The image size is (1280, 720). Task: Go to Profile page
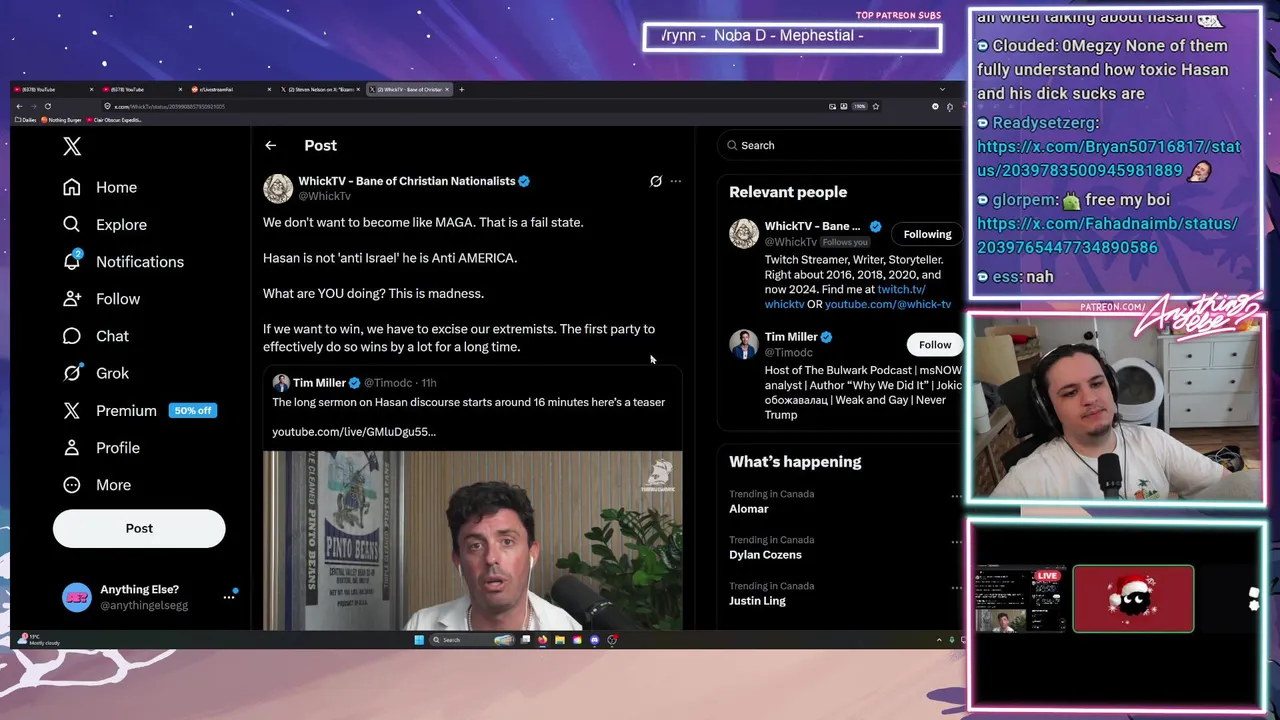(x=102, y=448)
